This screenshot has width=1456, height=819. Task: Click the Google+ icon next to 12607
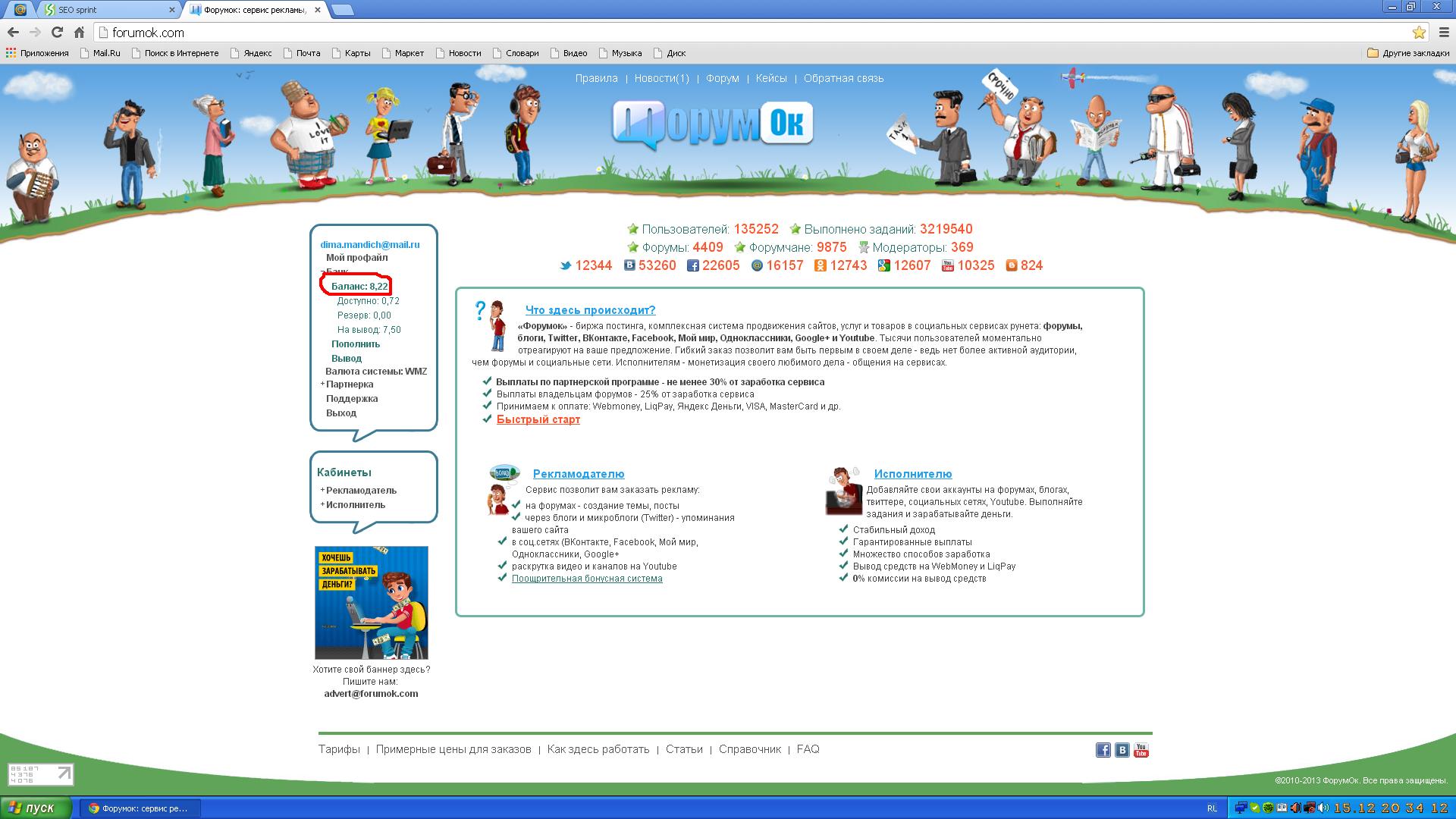coord(884,265)
